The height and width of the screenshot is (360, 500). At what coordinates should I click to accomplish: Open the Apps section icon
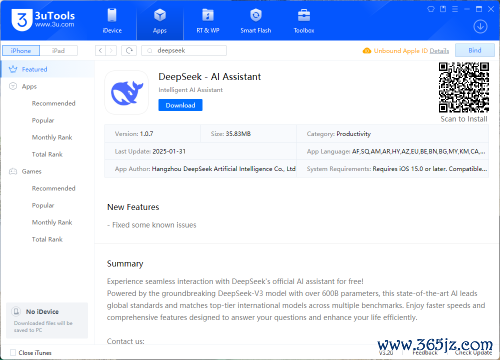click(x=160, y=15)
